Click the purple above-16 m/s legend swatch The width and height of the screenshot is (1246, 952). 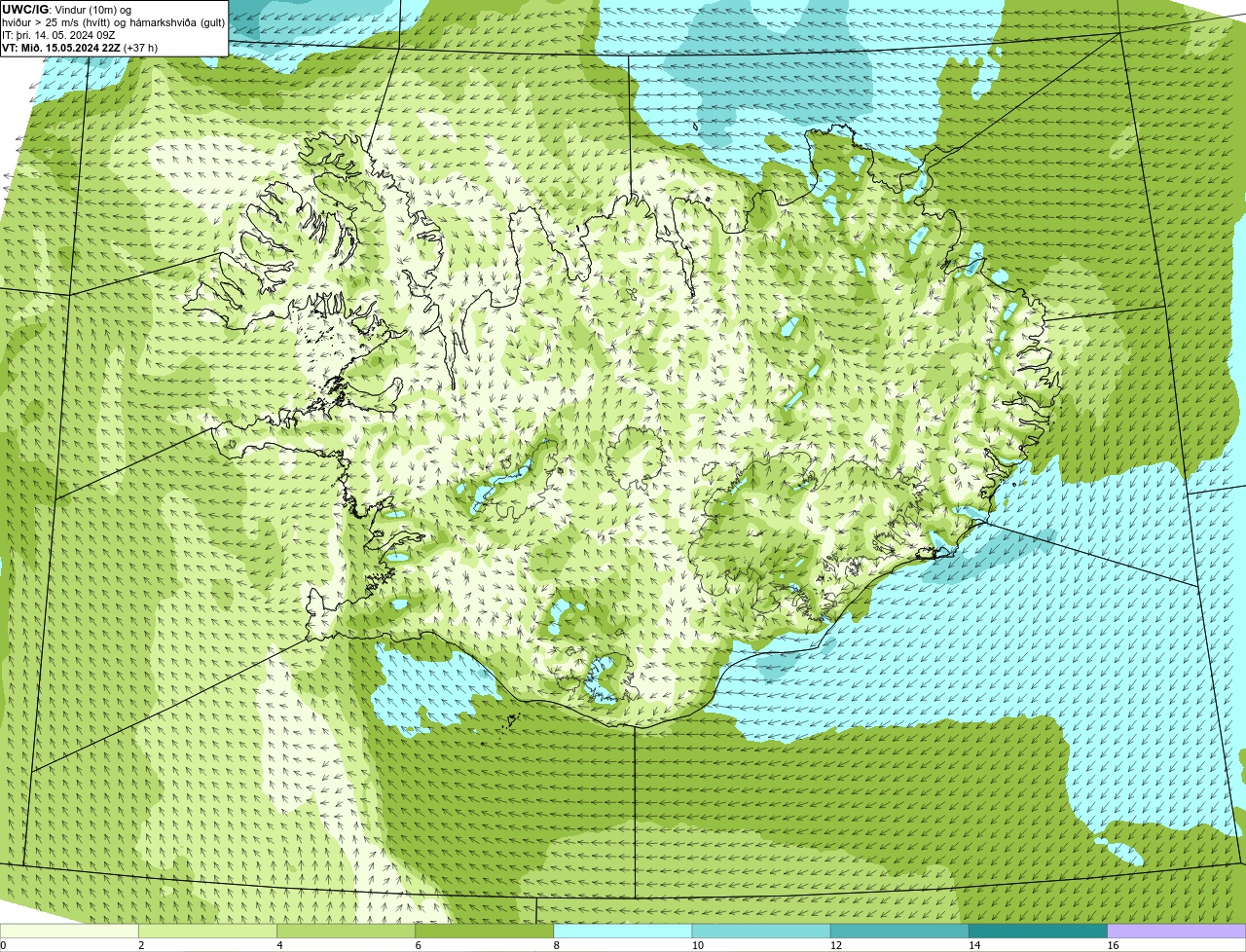(1177, 931)
